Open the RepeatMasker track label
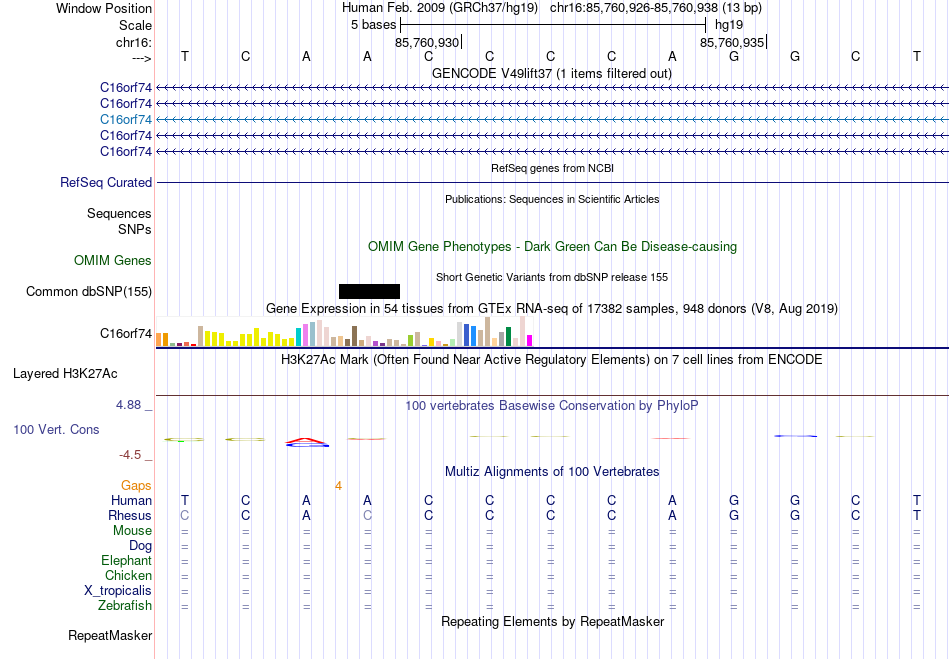Image resolution: width=950 pixels, height=659 pixels. tap(110, 636)
